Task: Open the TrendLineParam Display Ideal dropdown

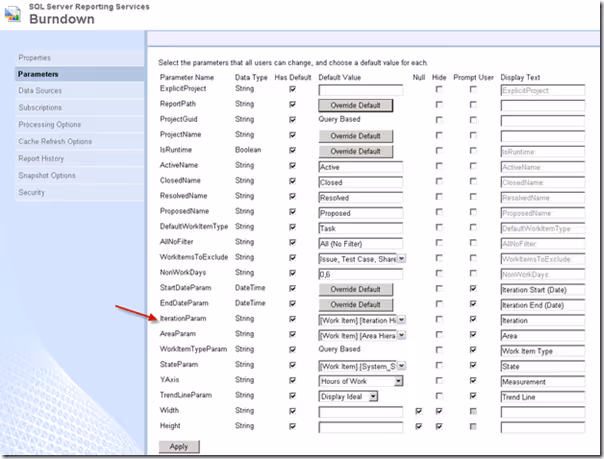Action: coord(373,397)
